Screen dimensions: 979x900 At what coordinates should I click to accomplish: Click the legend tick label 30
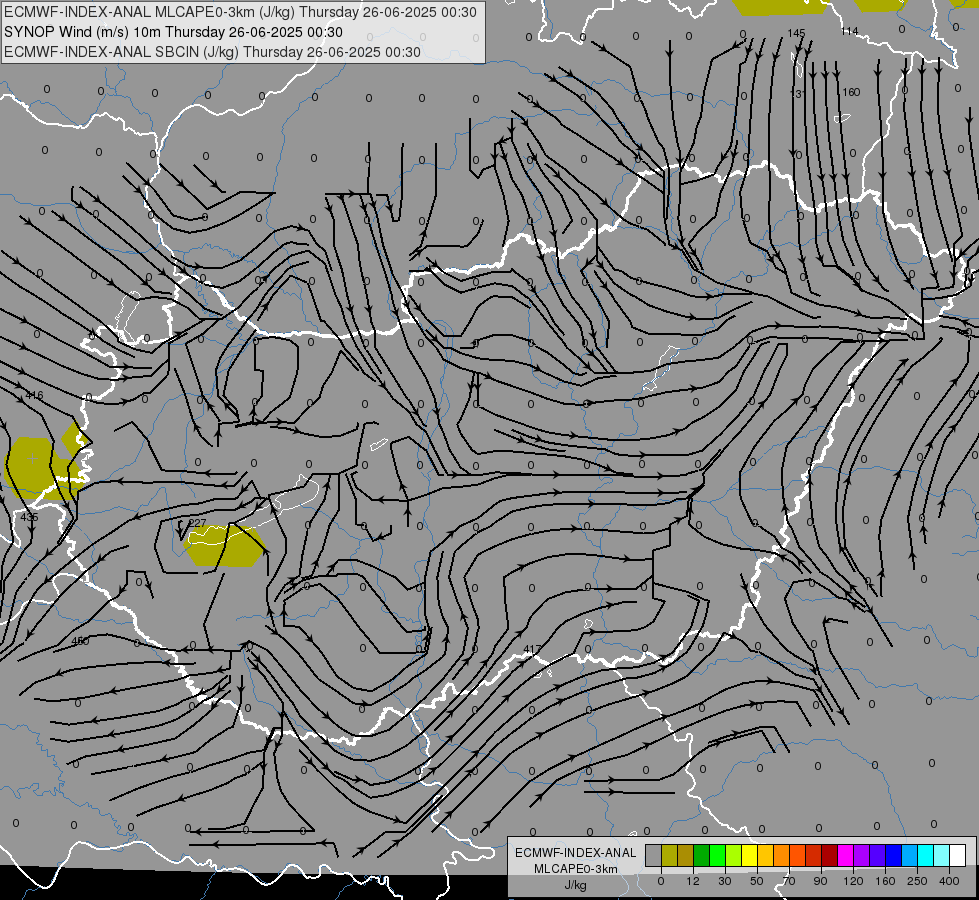pyautogui.click(x=725, y=881)
